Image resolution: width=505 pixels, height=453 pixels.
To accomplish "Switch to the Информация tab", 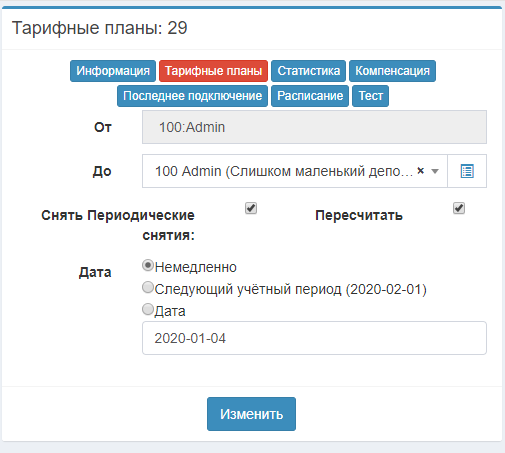I will click(113, 71).
